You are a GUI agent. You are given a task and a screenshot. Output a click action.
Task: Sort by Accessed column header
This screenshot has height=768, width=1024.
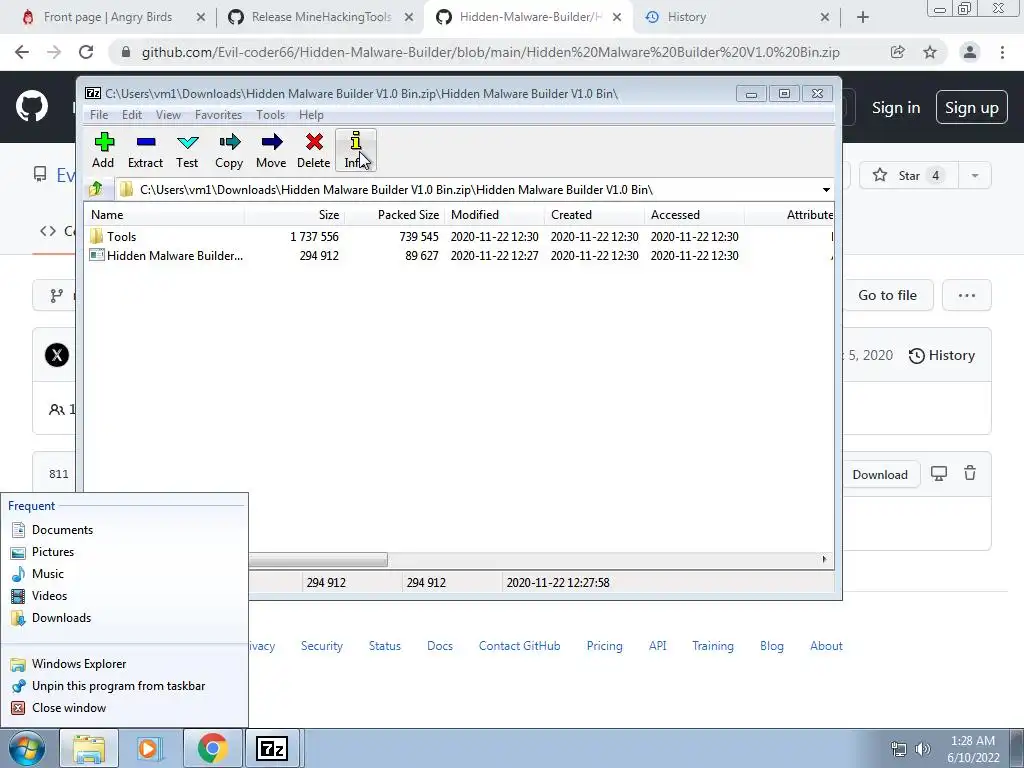click(x=694, y=215)
